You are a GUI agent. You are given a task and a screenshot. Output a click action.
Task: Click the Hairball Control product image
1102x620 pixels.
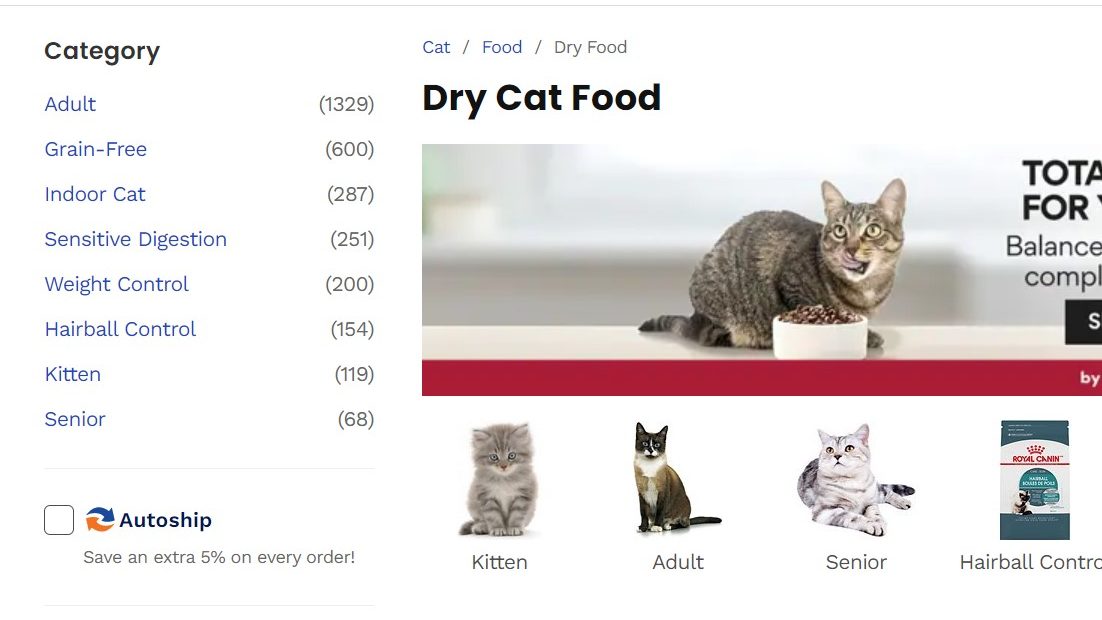[1034, 480]
